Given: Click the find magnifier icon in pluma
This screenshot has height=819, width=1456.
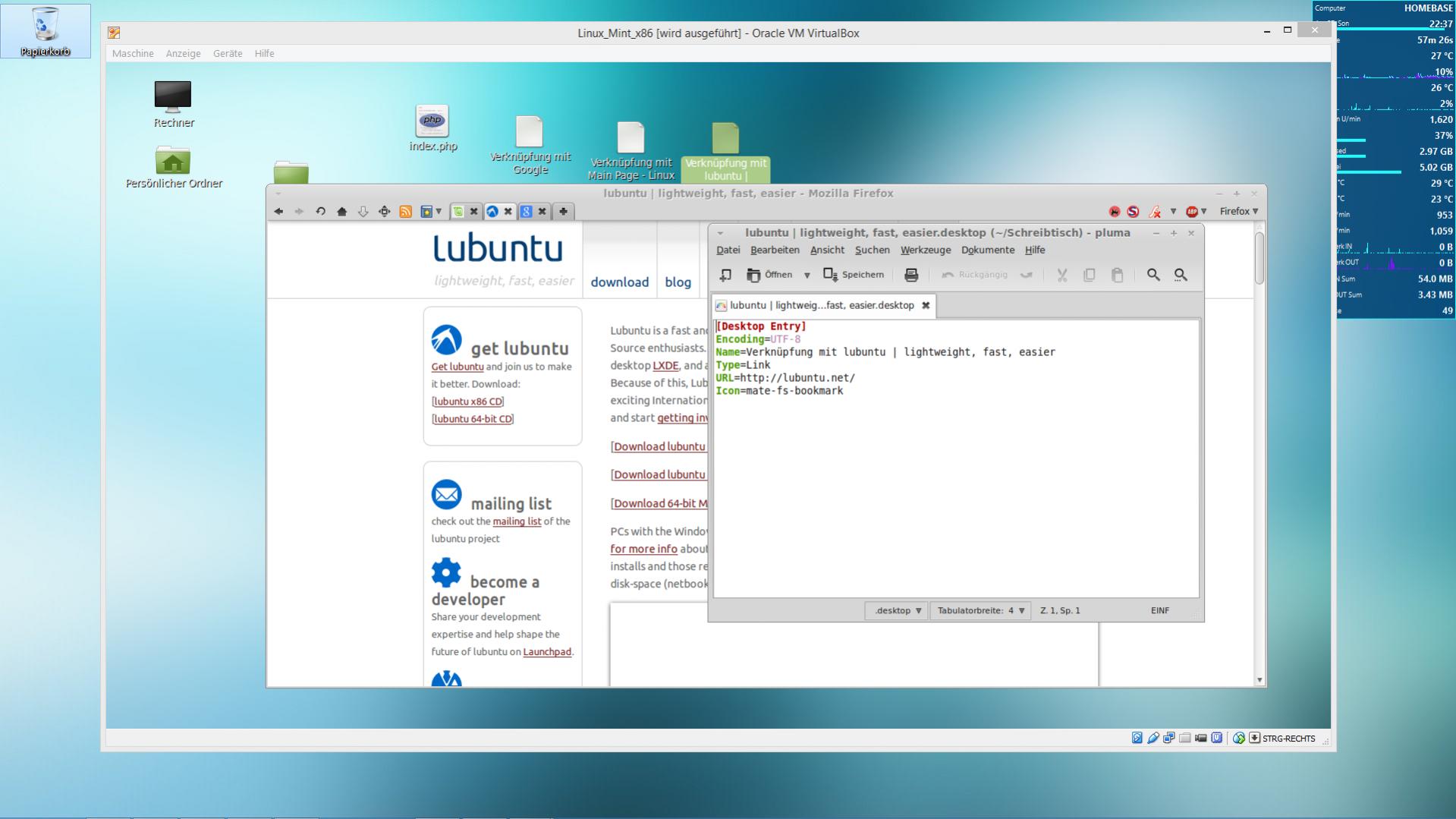Looking at the screenshot, I should [x=1153, y=275].
